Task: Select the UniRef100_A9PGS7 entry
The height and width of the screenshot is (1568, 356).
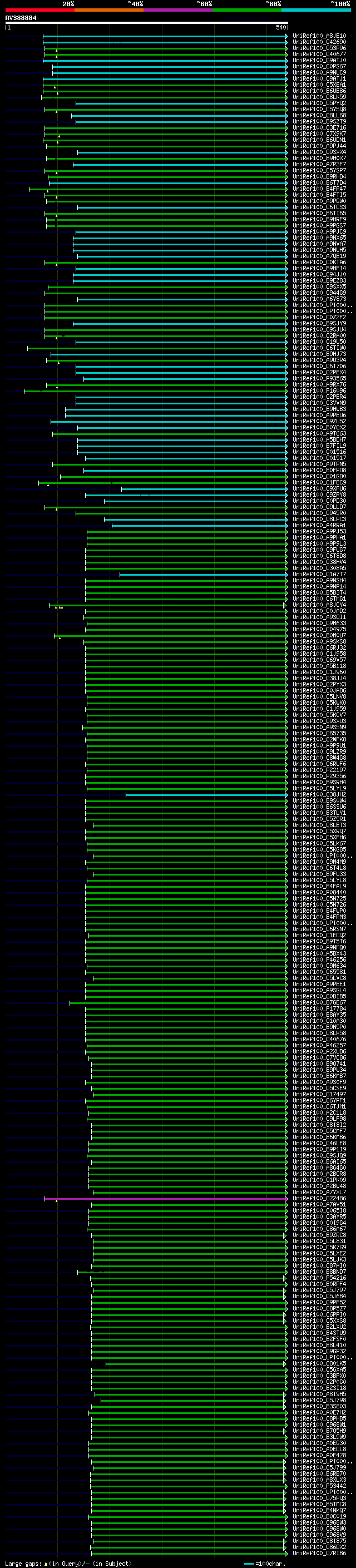Action: tap(319, 225)
